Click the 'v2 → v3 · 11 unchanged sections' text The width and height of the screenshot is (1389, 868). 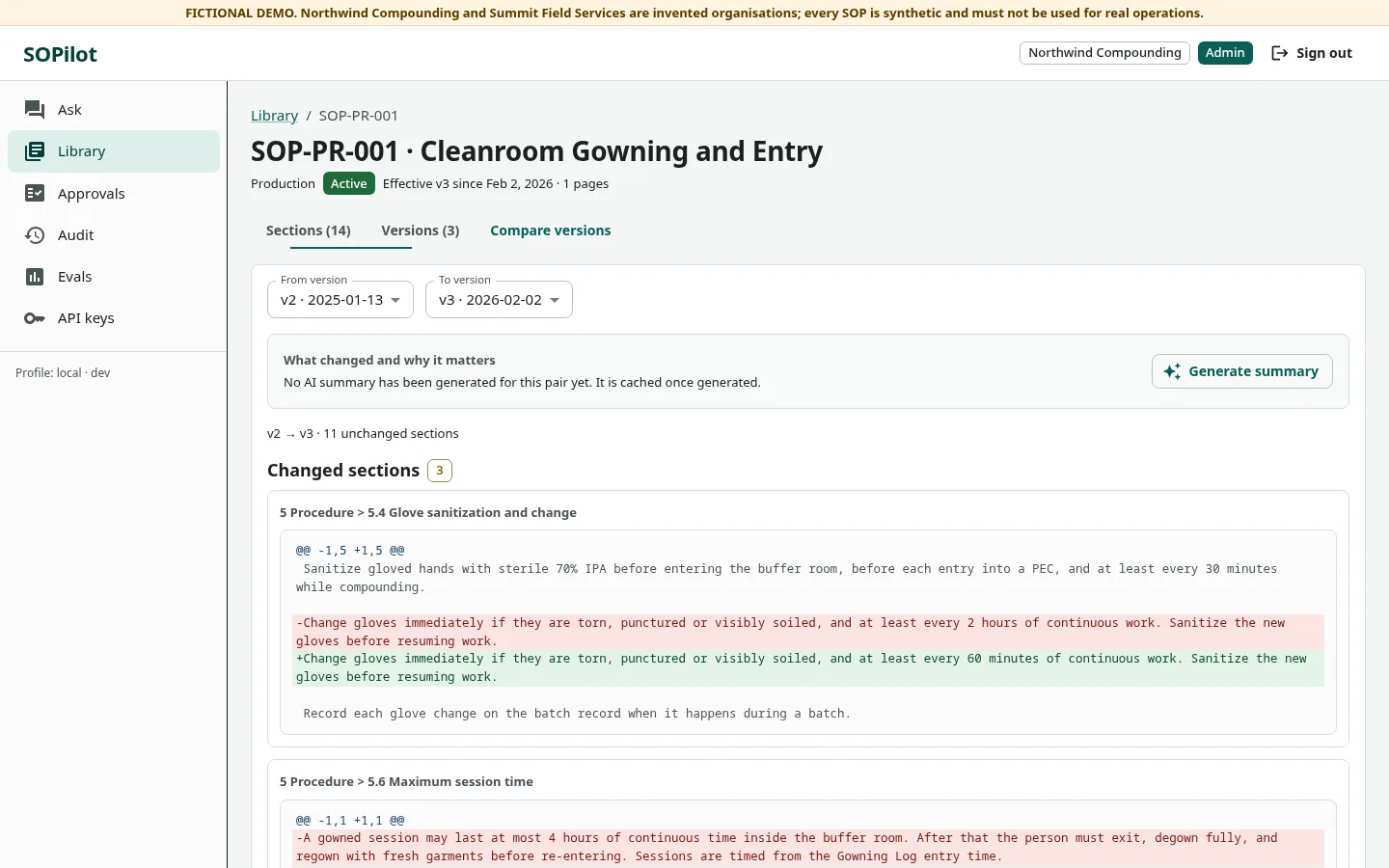point(363,434)
